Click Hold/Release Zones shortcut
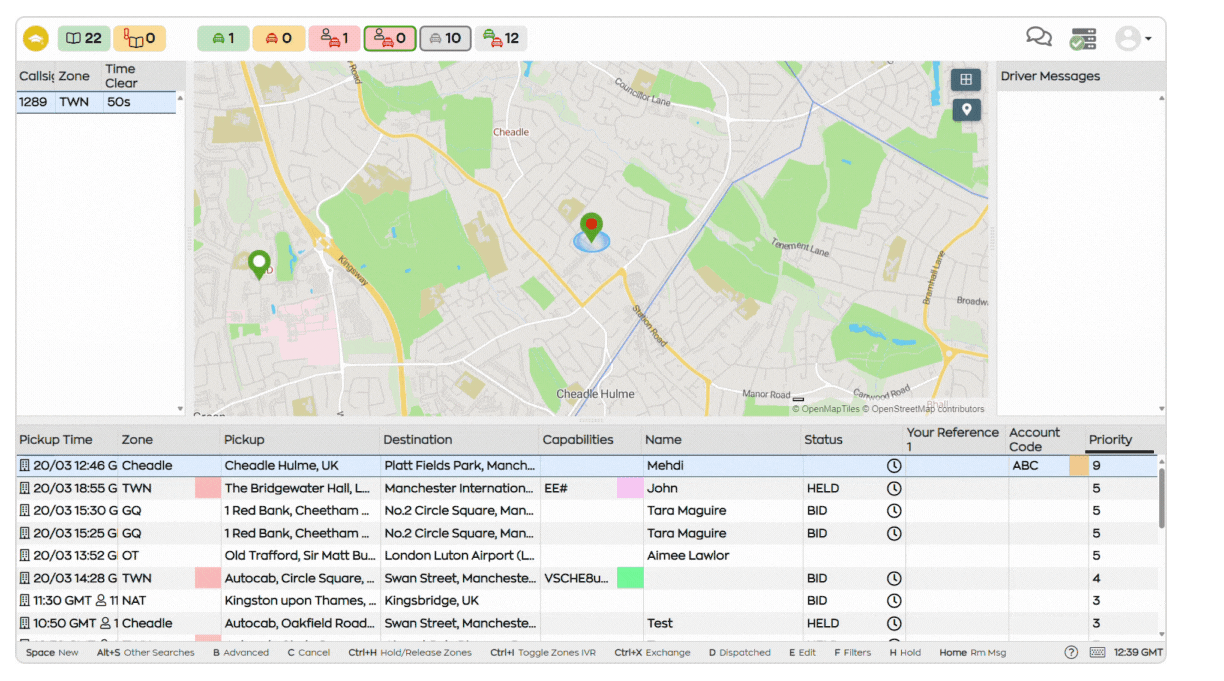The image size is (1224, 681). (410, 653)
